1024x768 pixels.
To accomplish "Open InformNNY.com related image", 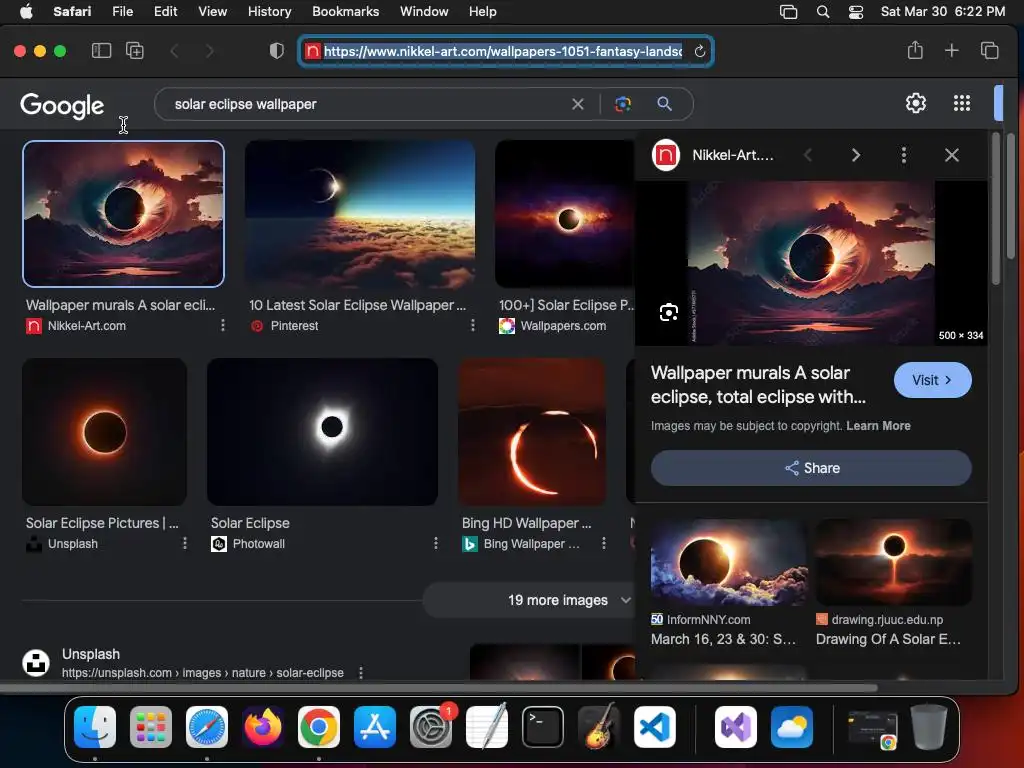I will [x=729, y=562].
